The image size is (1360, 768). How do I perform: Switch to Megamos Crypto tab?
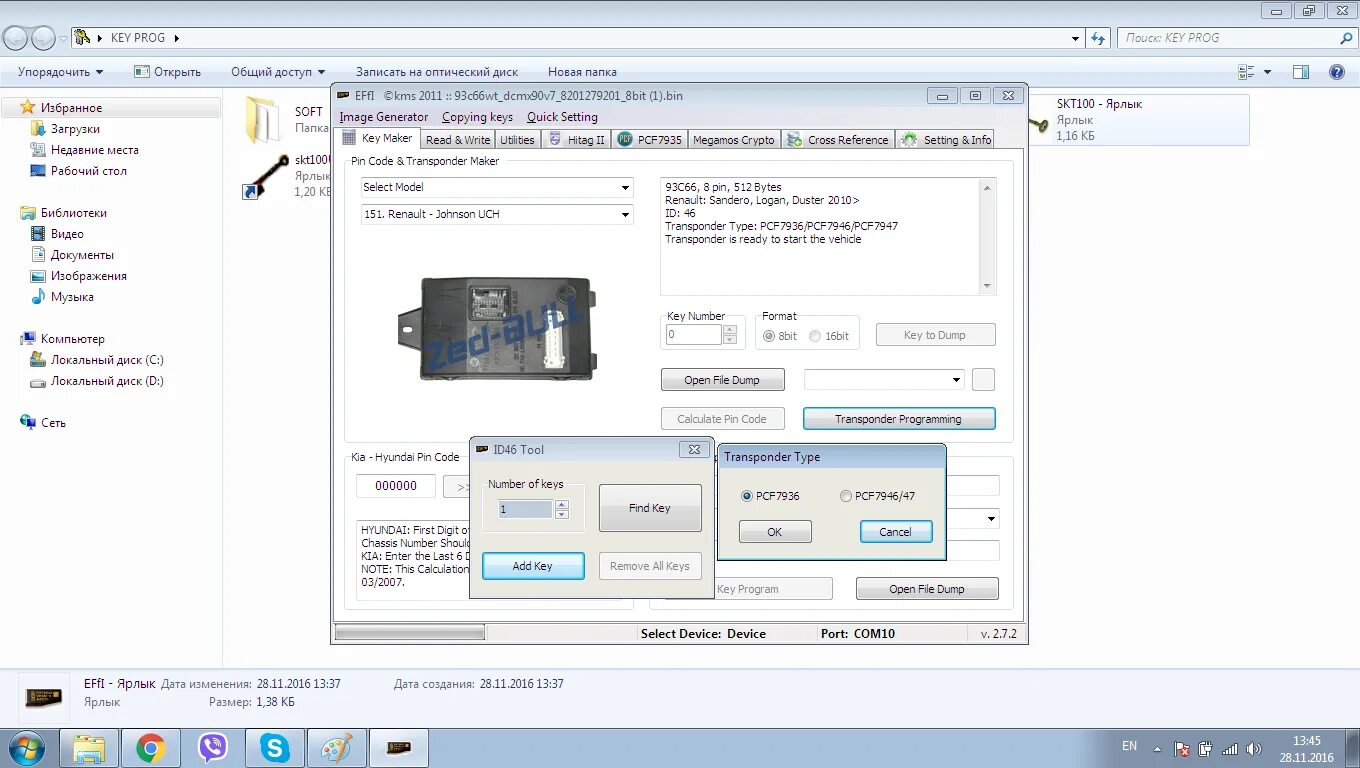click(733, 140)
